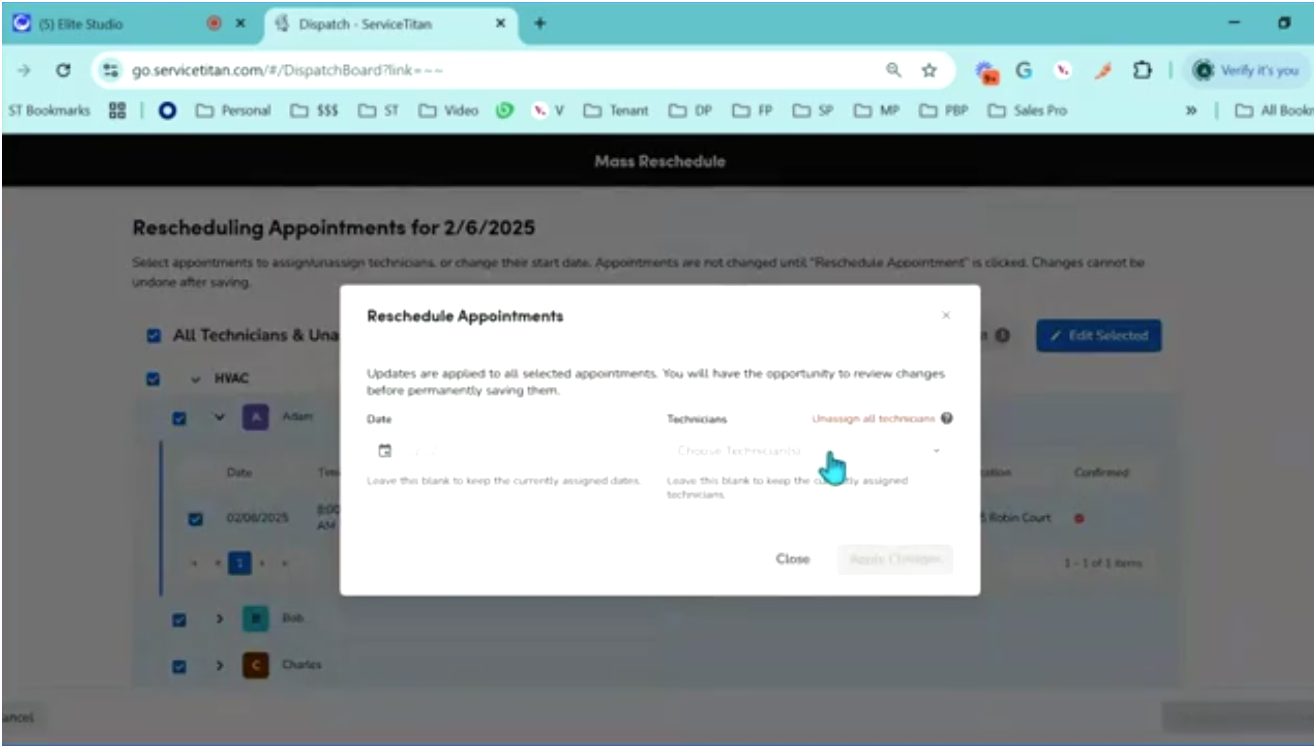Open the $$$ bookmarks folder
The image size is (1316, 748).
pyautogui.click(x=315, y=111)
